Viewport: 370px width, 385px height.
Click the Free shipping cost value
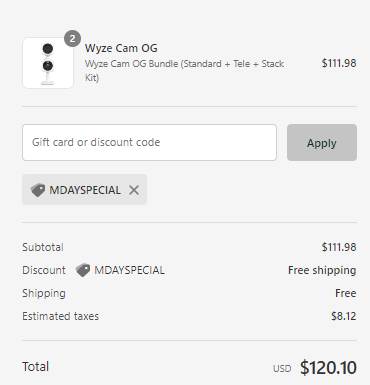click(x=346, y=293)
